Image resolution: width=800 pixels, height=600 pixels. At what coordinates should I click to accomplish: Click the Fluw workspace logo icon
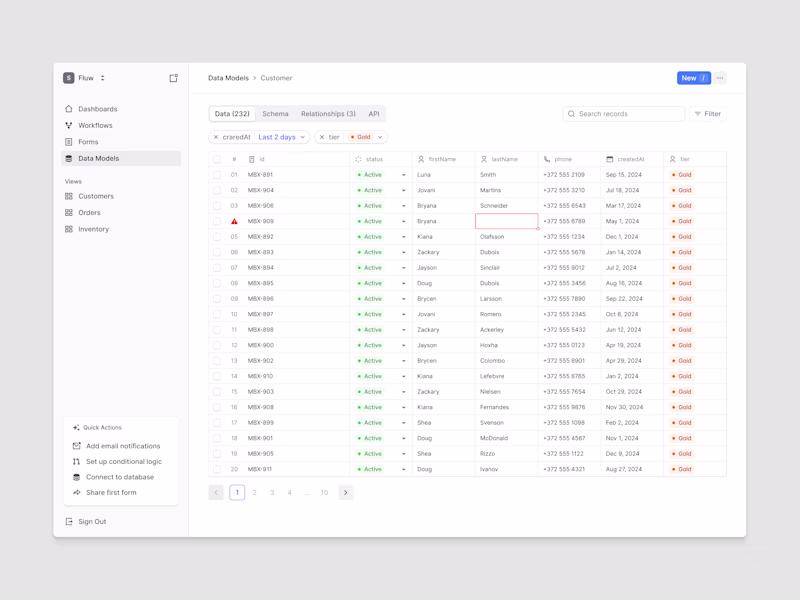pos(69,78)
